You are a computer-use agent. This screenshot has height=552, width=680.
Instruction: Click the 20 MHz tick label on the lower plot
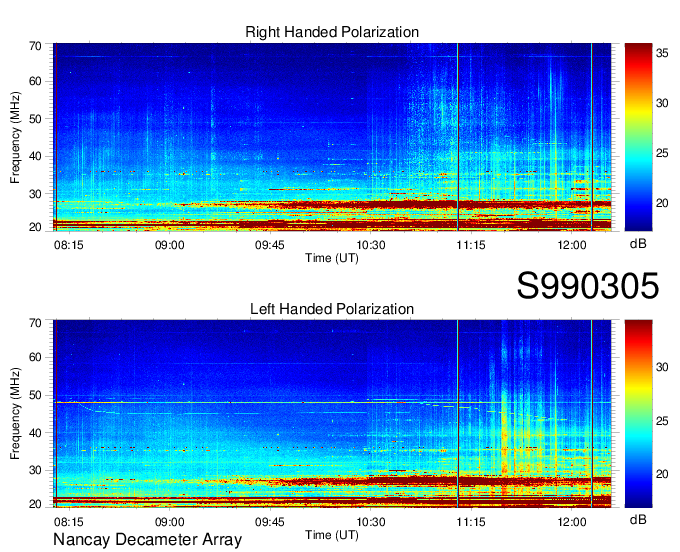[36, 504]
